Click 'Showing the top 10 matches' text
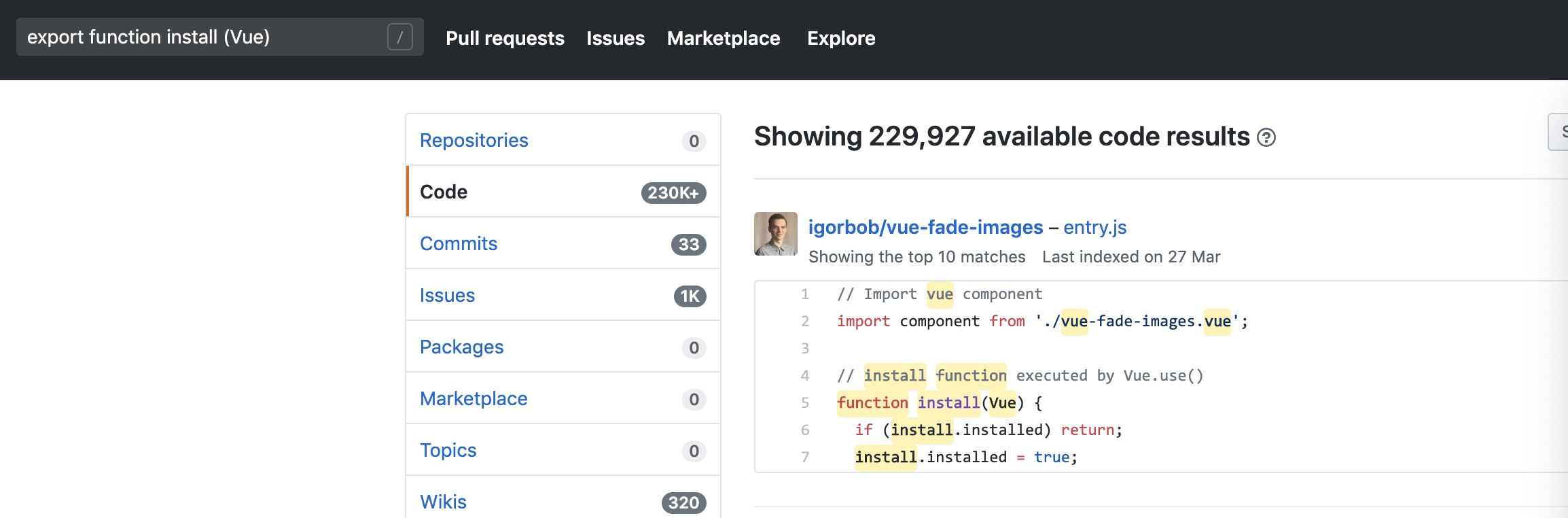The image size is (1568, 518). 917,257
